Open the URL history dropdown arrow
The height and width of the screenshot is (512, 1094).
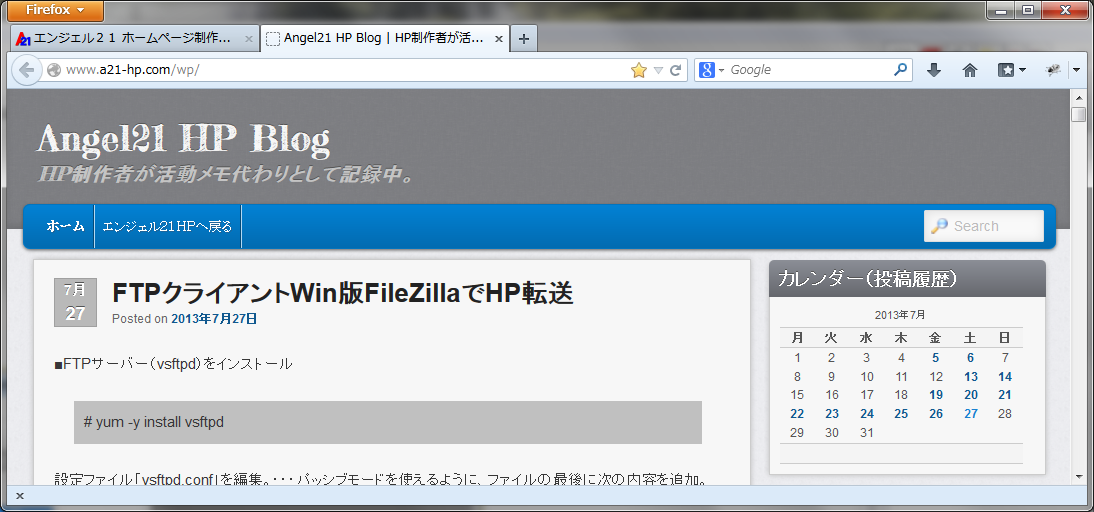click(x=658, y=70)
